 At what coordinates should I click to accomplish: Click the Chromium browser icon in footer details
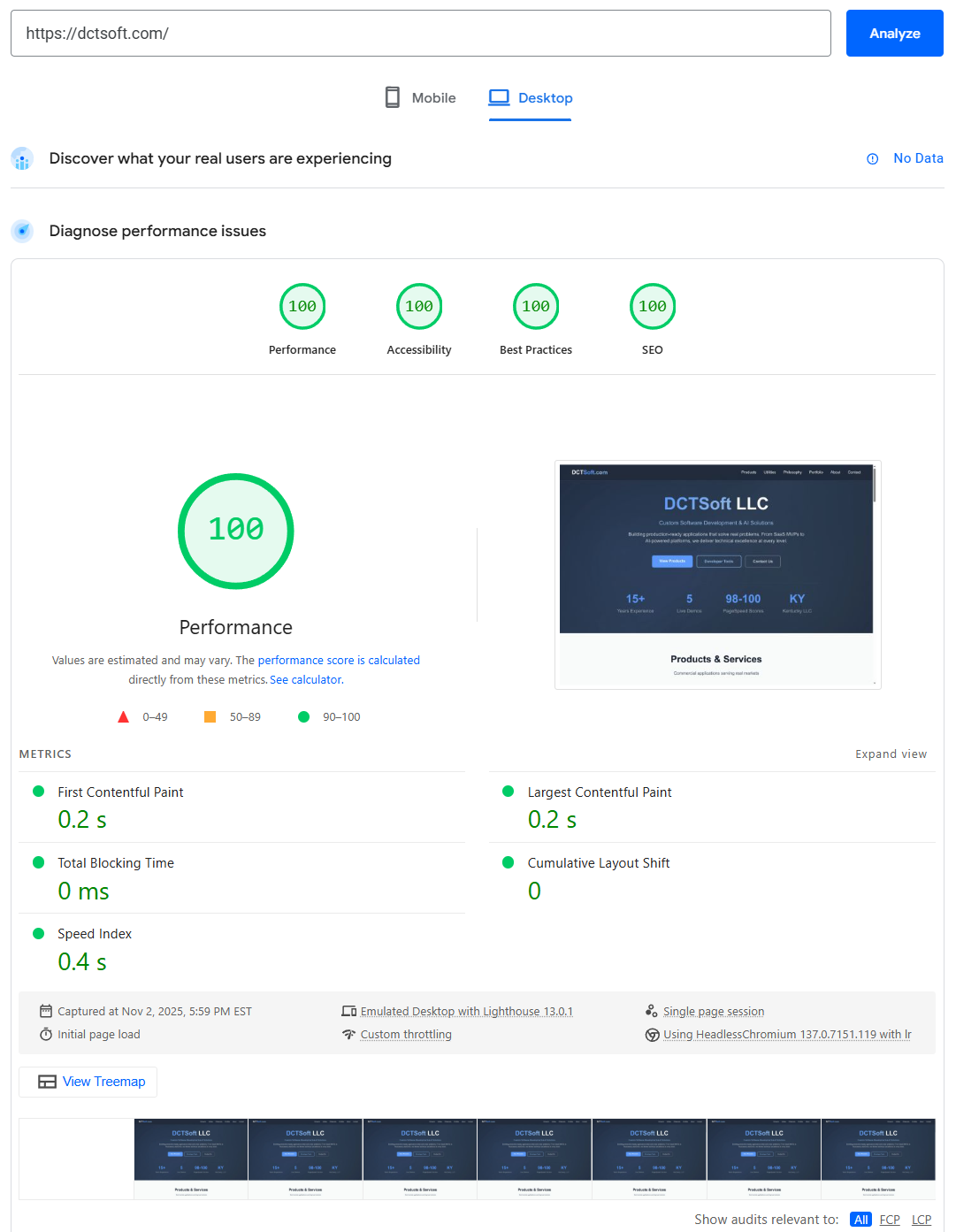(652, 1034)
